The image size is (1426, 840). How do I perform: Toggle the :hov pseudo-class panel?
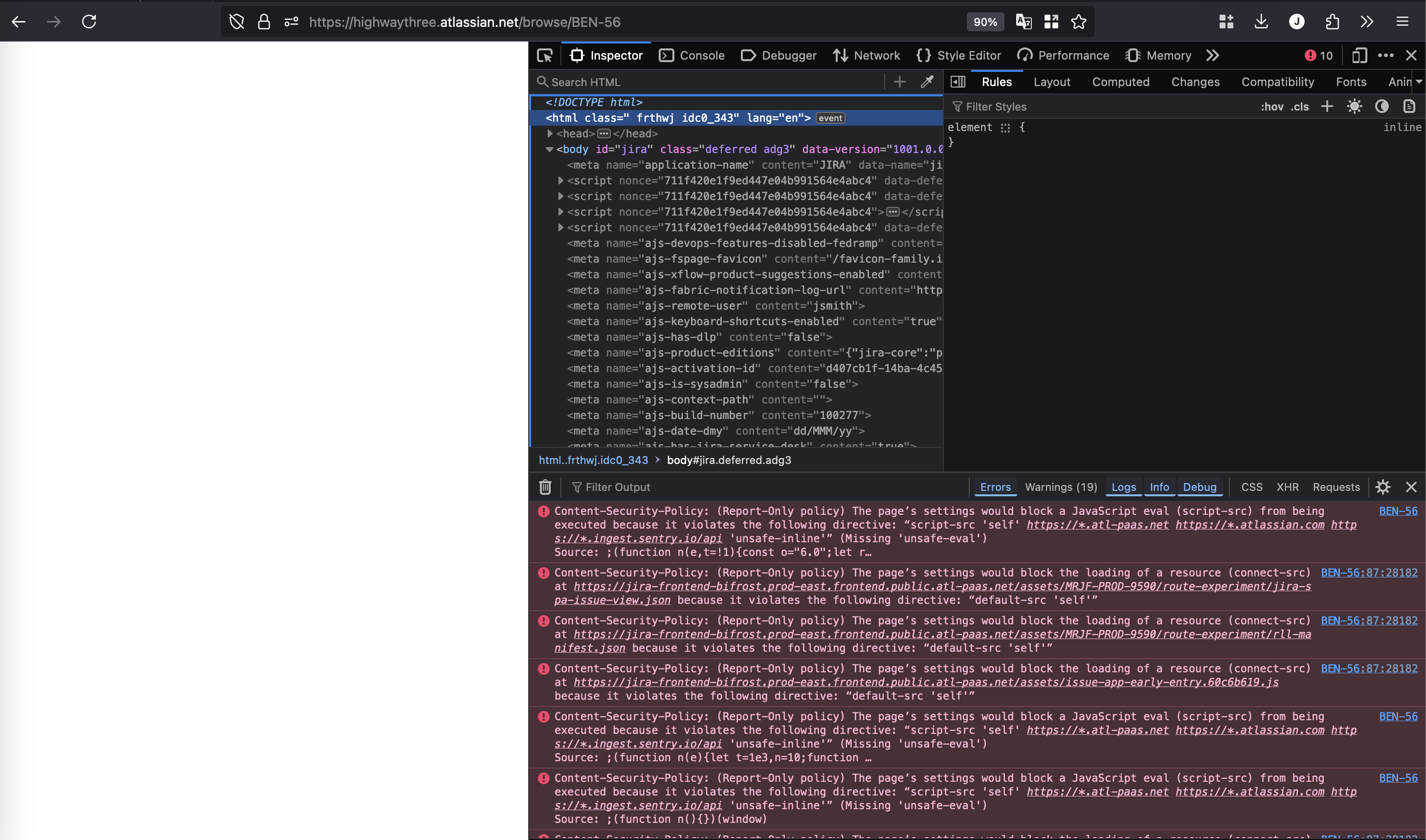tap(1272, 107)
